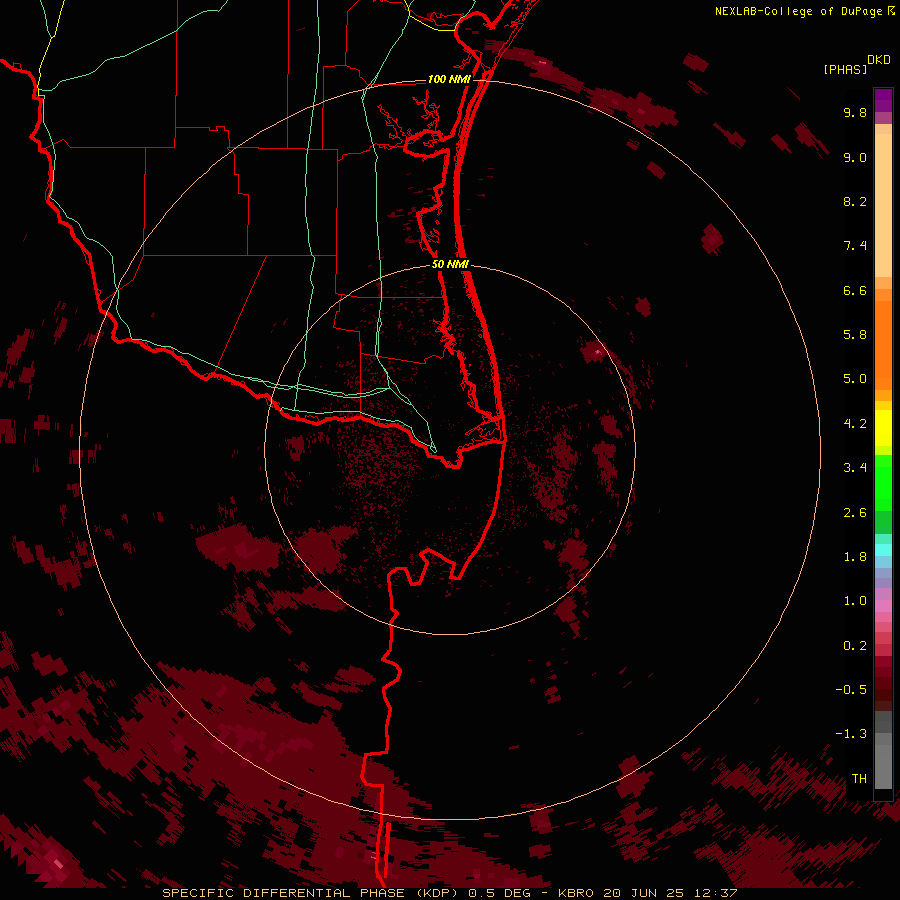Click the TH label on color scale
900x900 pixels.
click(x=859, y=779)
